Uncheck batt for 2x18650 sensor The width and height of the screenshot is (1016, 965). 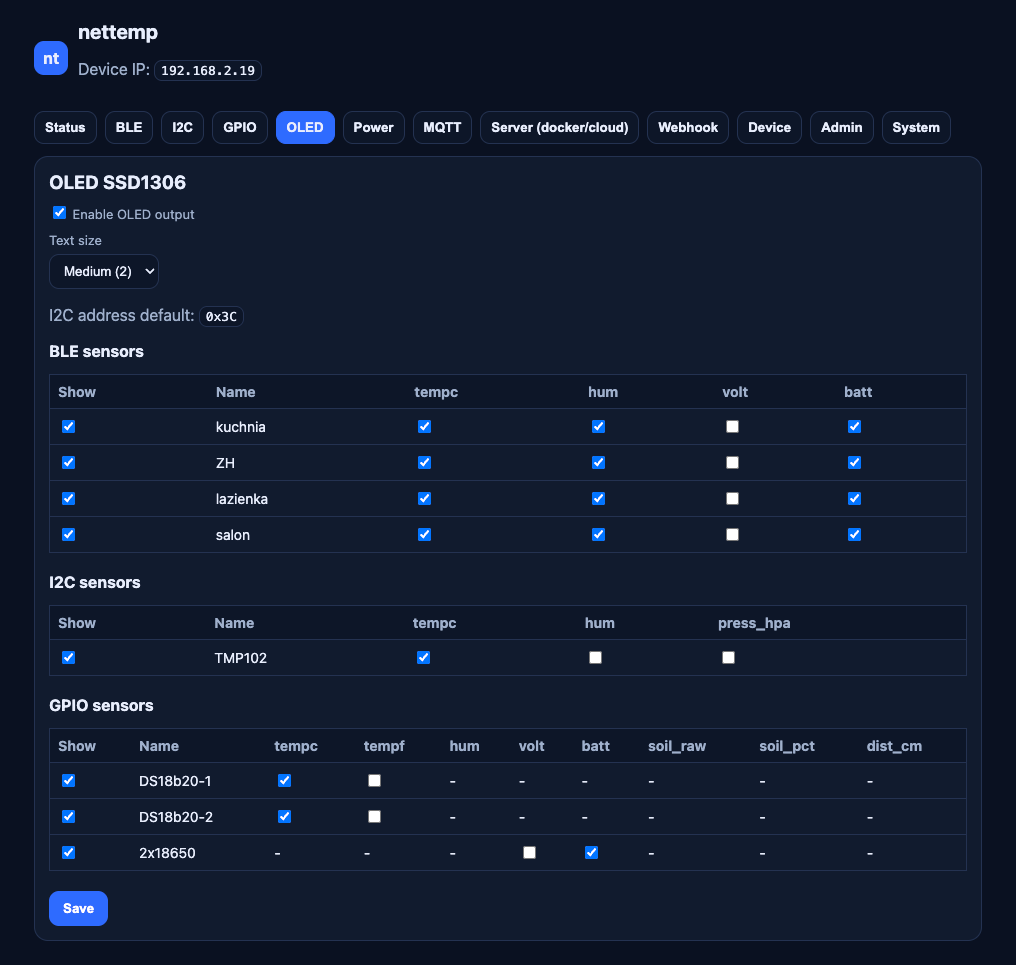tap(591, 852)
